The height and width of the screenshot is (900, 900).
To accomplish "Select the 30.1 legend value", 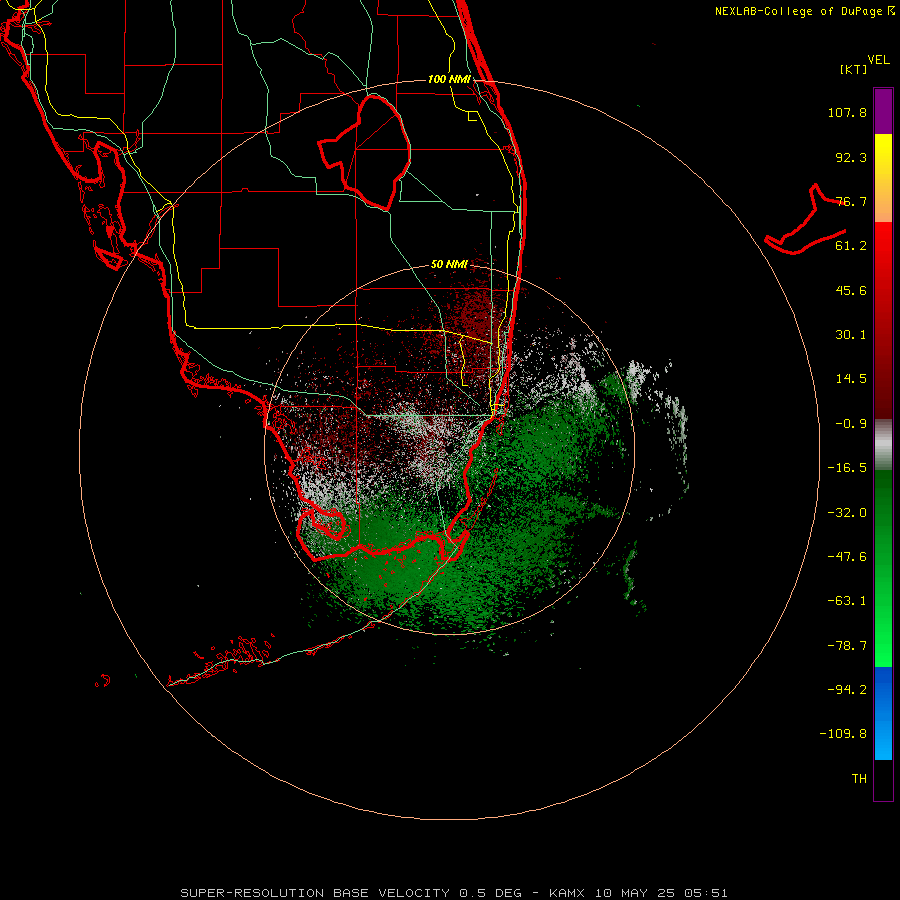I will click(x=851, y=335).
